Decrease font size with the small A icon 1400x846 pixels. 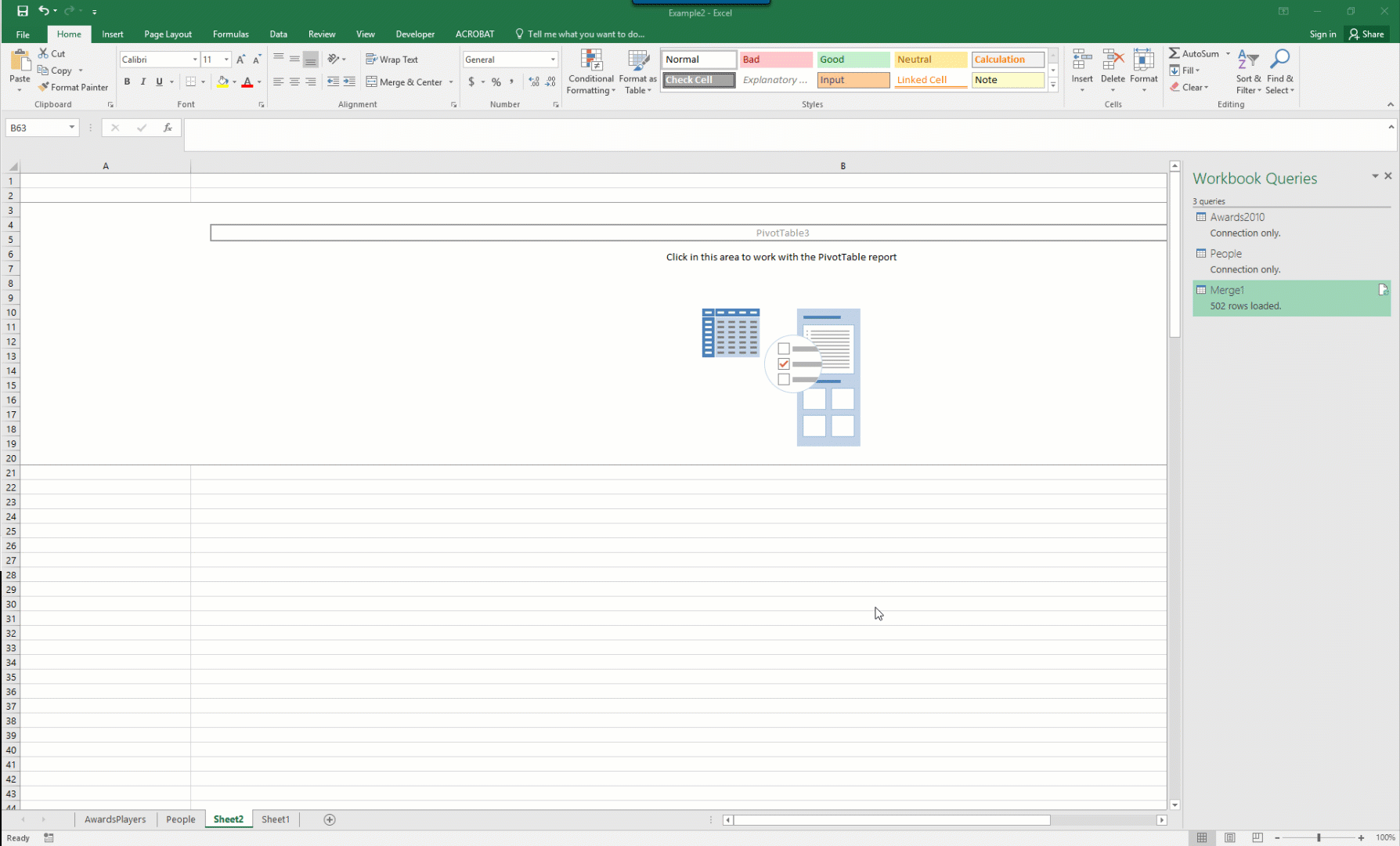[257, 60]
